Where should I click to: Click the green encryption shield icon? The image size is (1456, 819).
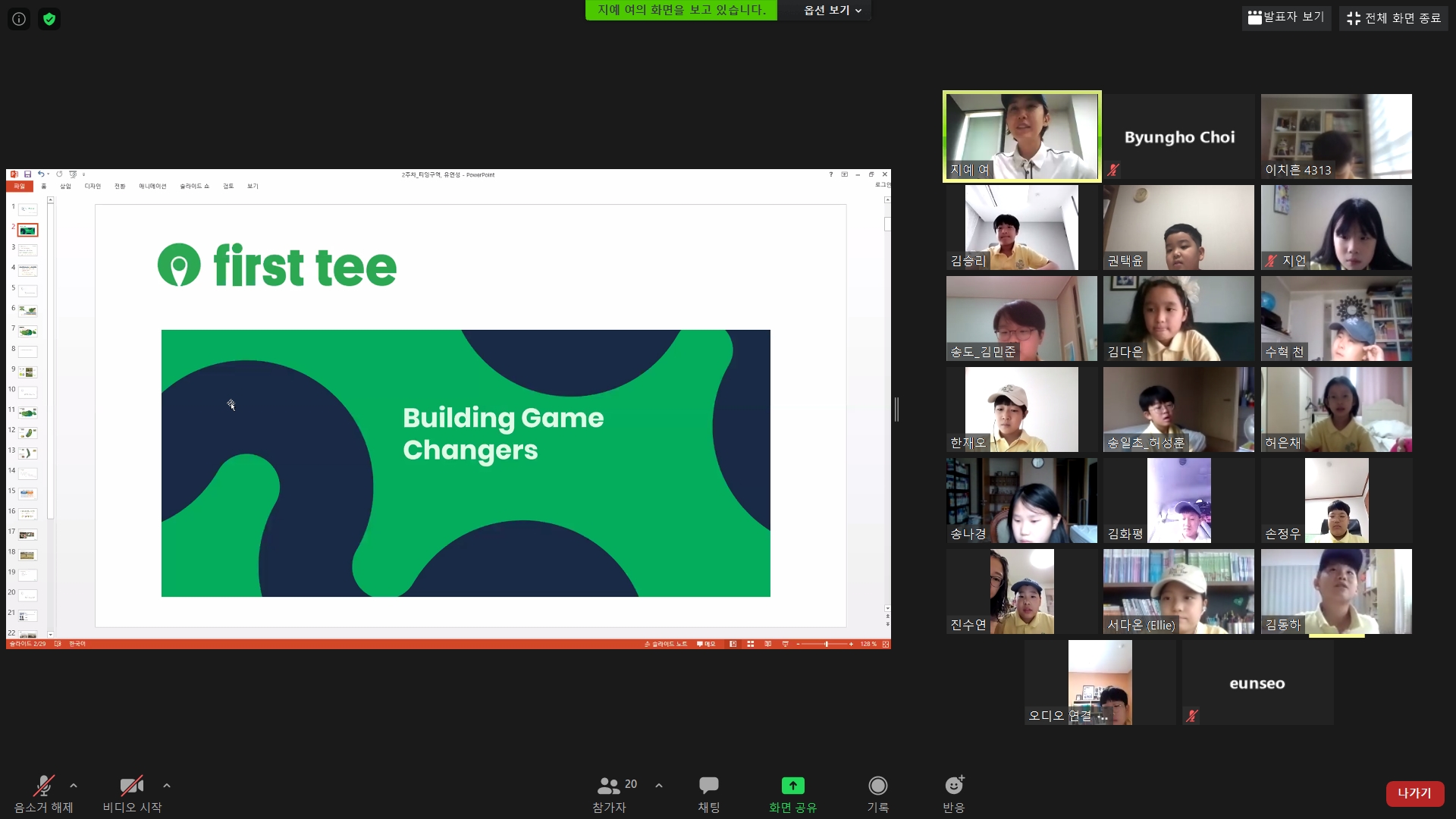pyautogui.click(x=49, y=19)
